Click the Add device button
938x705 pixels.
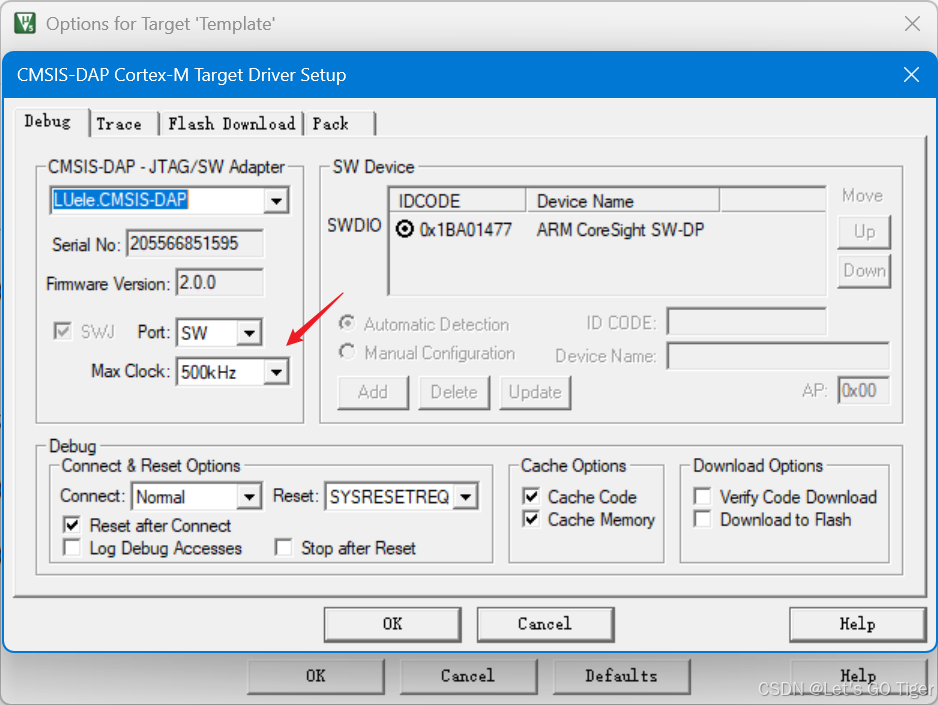[373, 392]
